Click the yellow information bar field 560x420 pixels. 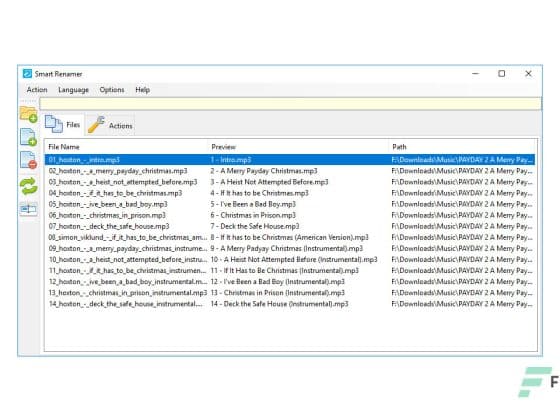pos(290,104)
